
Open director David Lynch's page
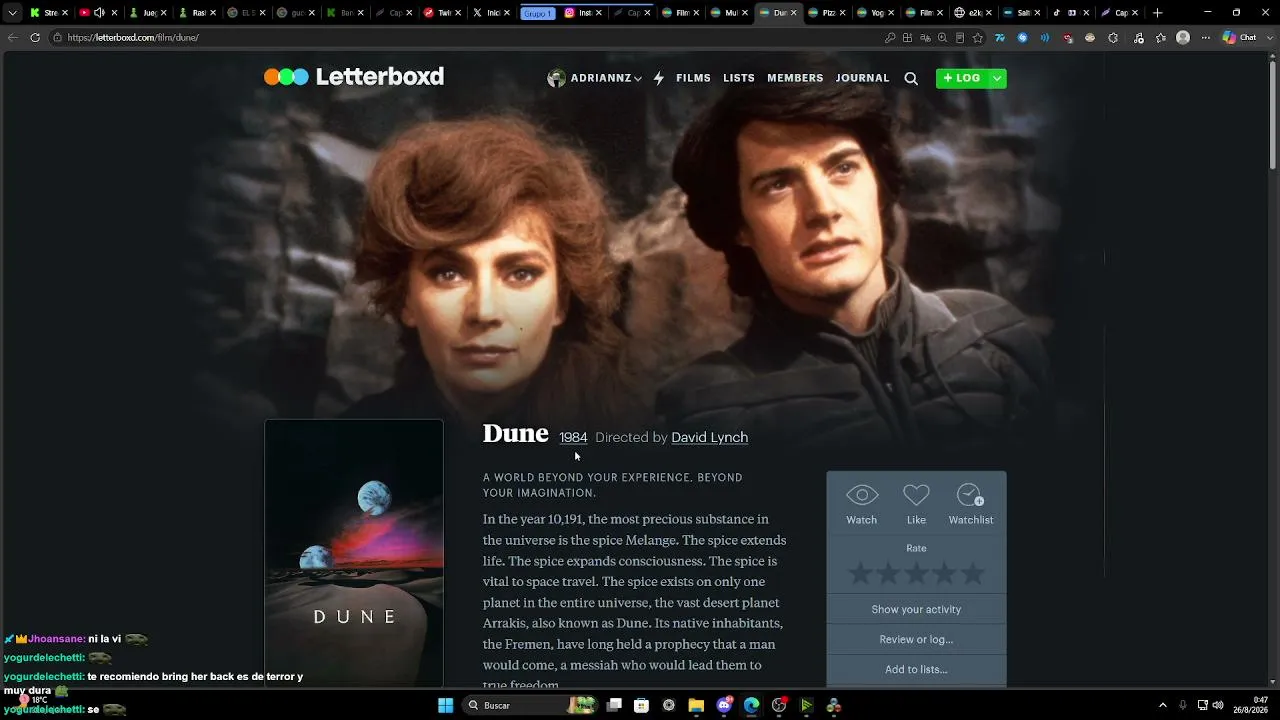(709, 437)
